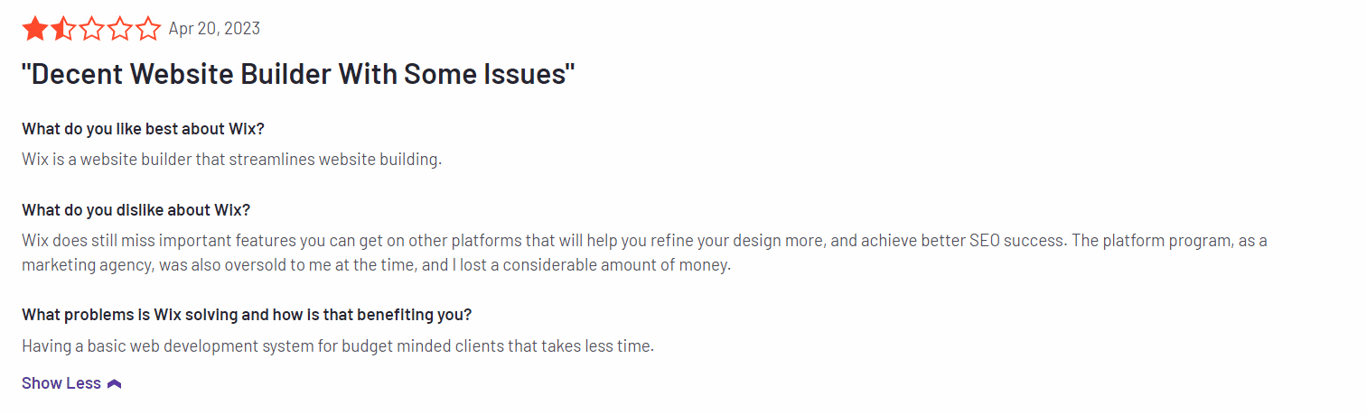1366x414 pixels.
Task: Click "What do you like best about Wix?" heading
Action: (x=143, y=129)
